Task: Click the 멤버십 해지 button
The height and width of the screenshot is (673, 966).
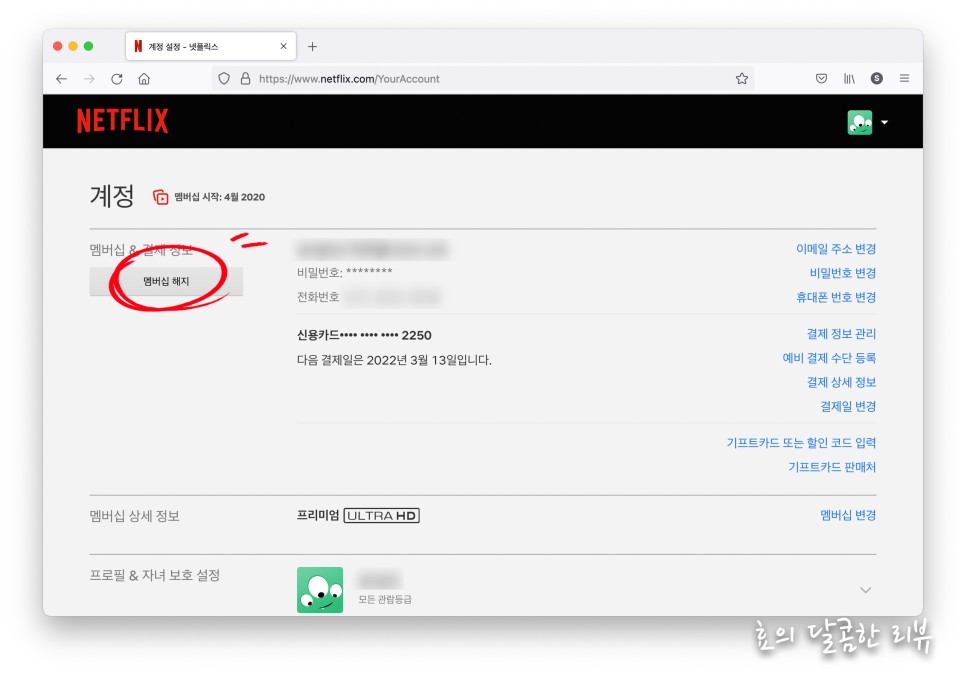Action: (x=166, y=281)
